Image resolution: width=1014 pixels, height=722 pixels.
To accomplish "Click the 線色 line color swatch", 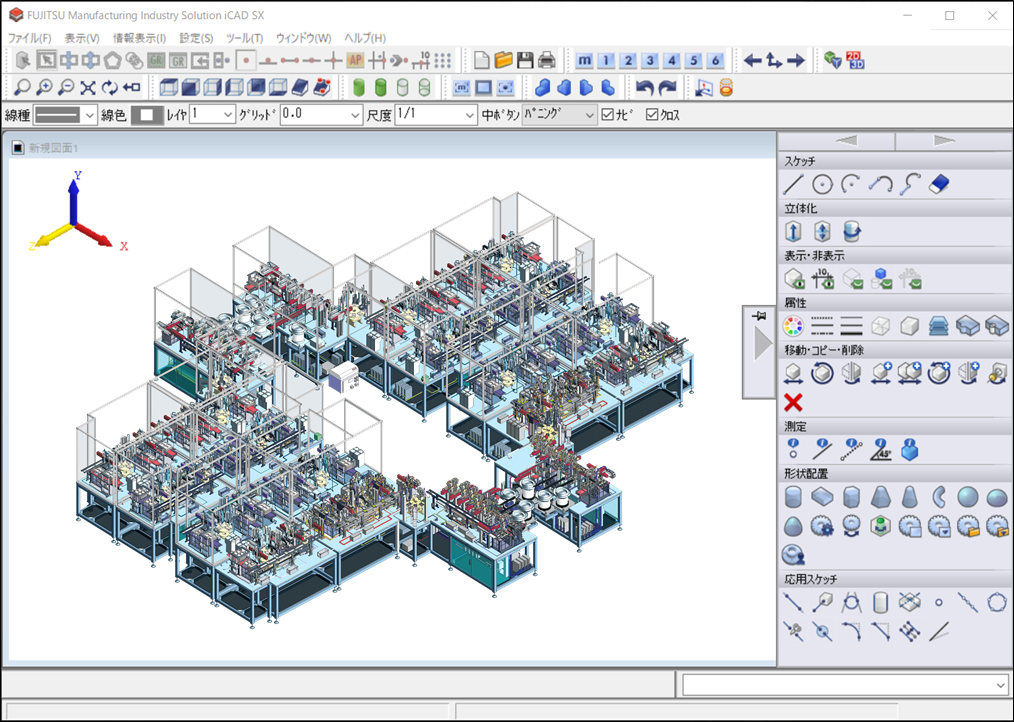I will (147, 115).
